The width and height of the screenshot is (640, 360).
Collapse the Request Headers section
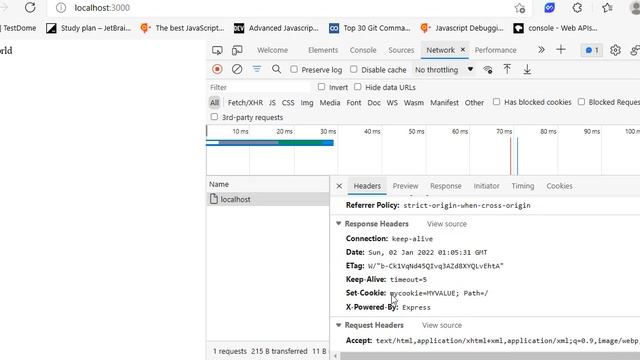338,325
